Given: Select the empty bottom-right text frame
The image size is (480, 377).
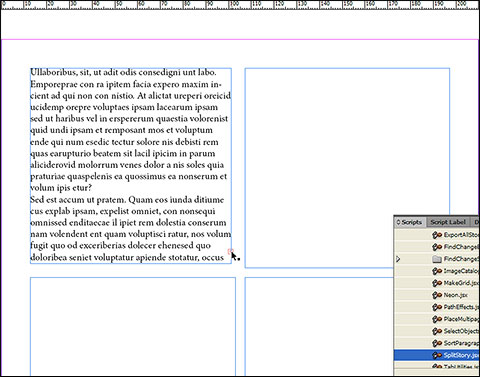Looking at the screenshot, I should (x=319, y=327).
